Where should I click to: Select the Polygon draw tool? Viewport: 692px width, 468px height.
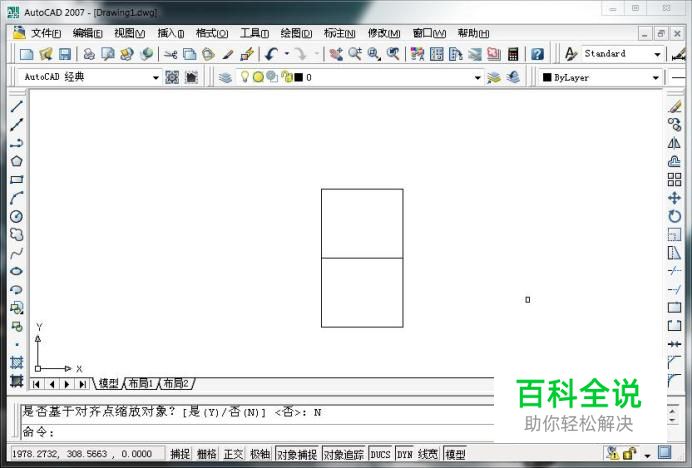(x=17, y=161)
